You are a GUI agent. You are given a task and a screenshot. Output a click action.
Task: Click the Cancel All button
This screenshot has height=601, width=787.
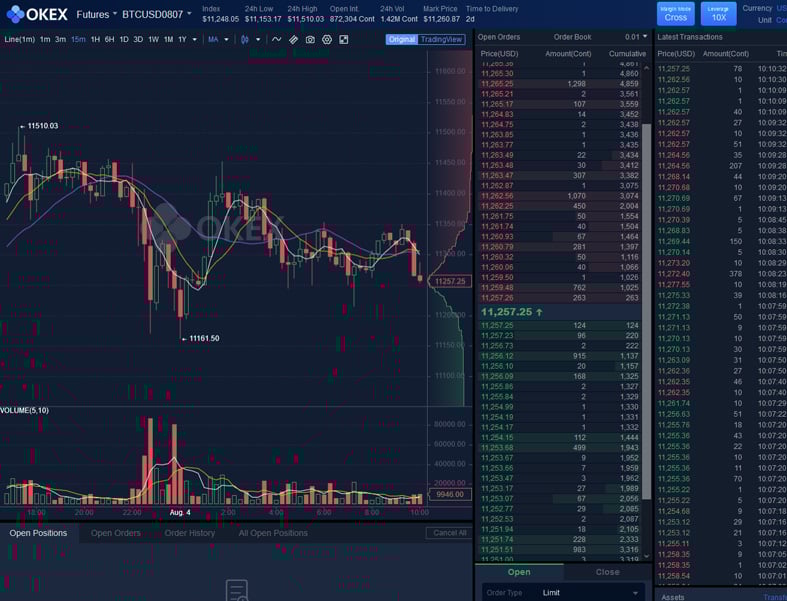click(450, 533)
